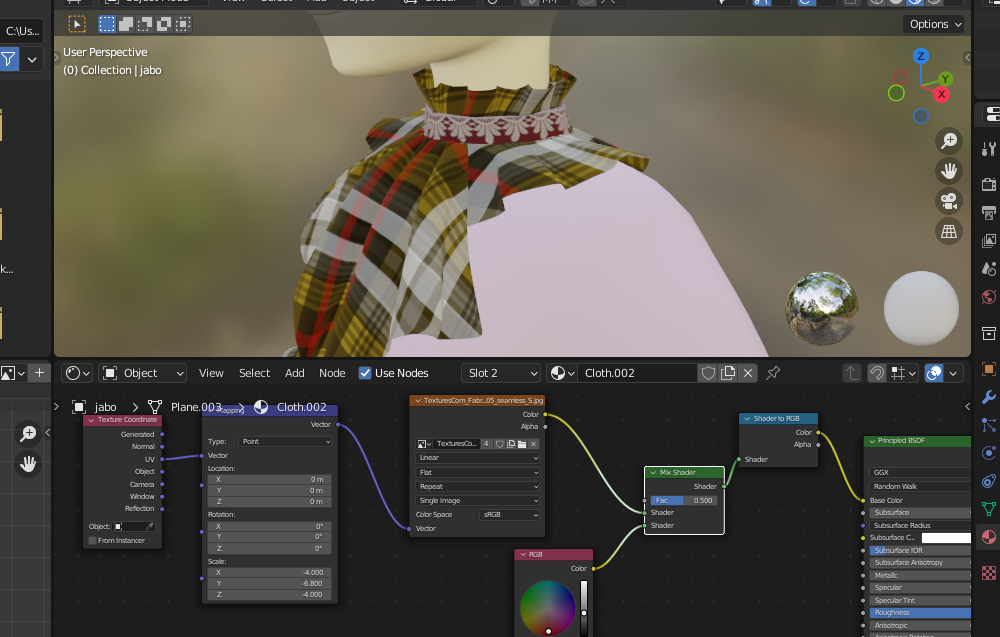Open the Modifier properties wrench tab
The width and height of the screenshot is (1000, 637).
(x=989, y=397)
